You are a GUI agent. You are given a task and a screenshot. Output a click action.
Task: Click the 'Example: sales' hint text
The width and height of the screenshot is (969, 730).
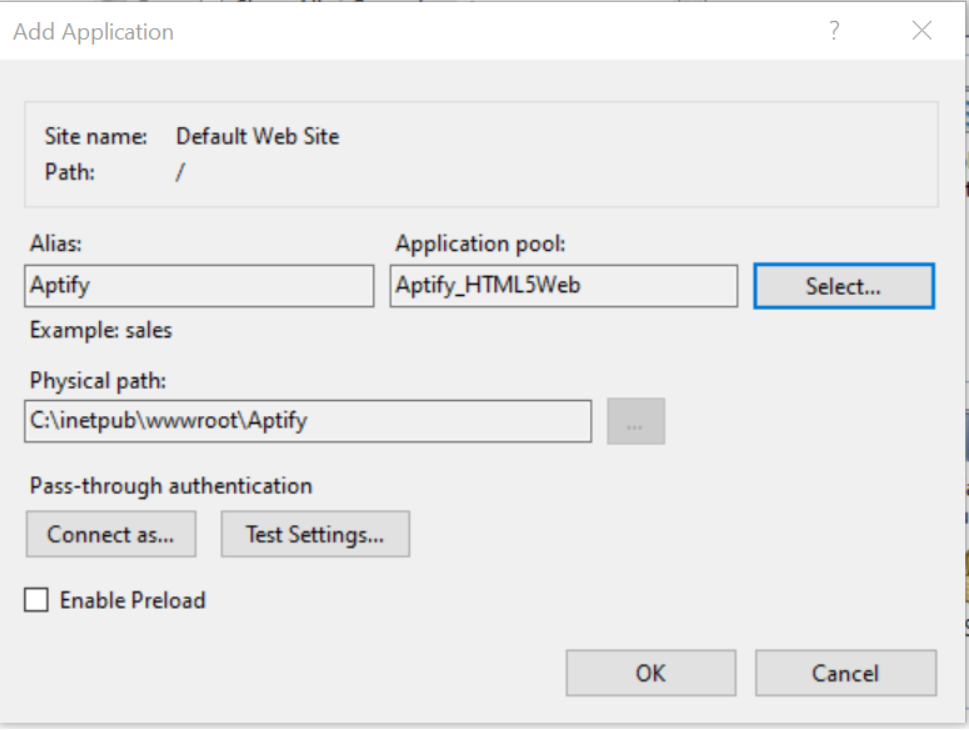(x=101, y=330)
